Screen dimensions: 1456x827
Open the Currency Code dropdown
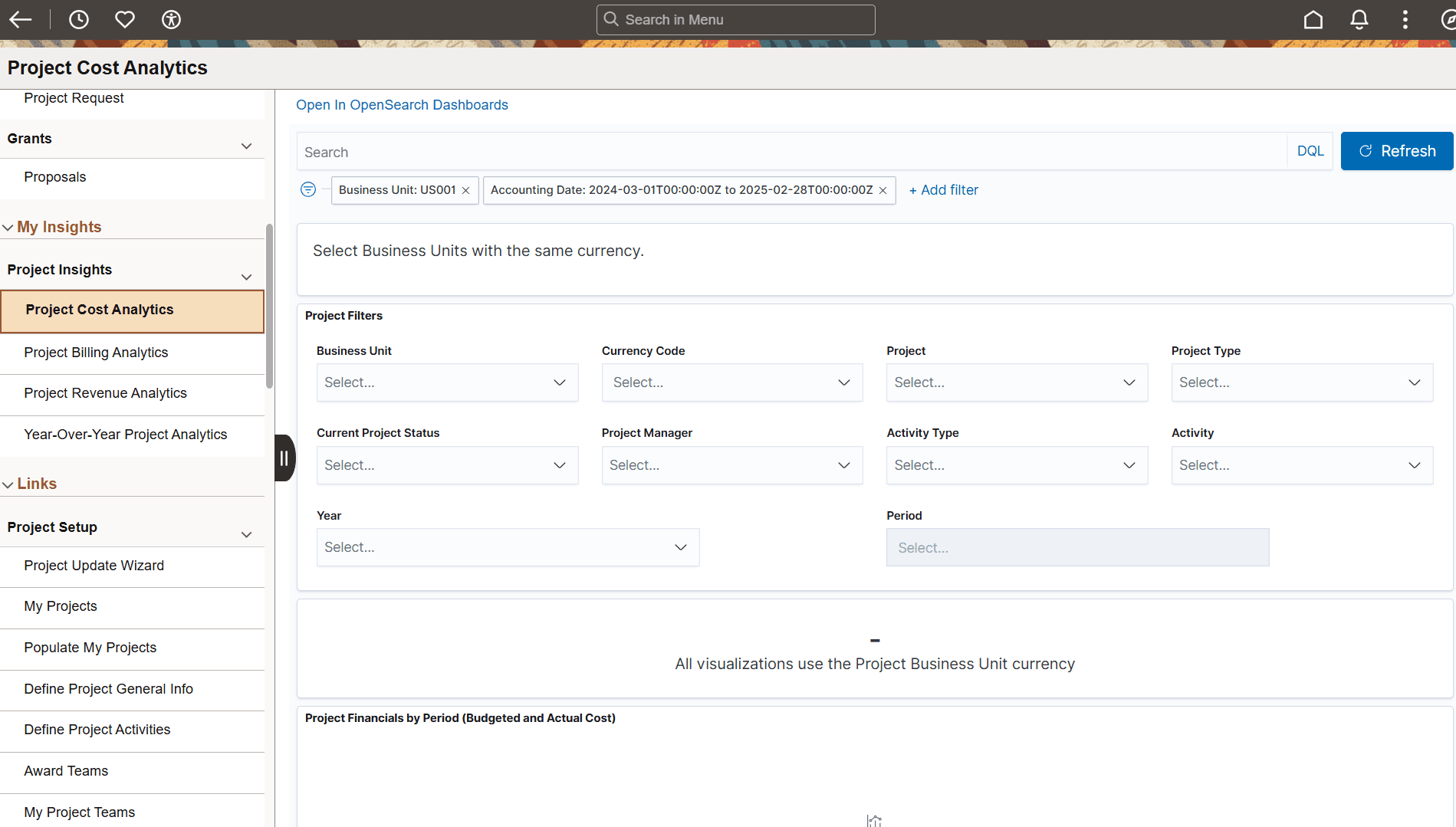point(731,382)
